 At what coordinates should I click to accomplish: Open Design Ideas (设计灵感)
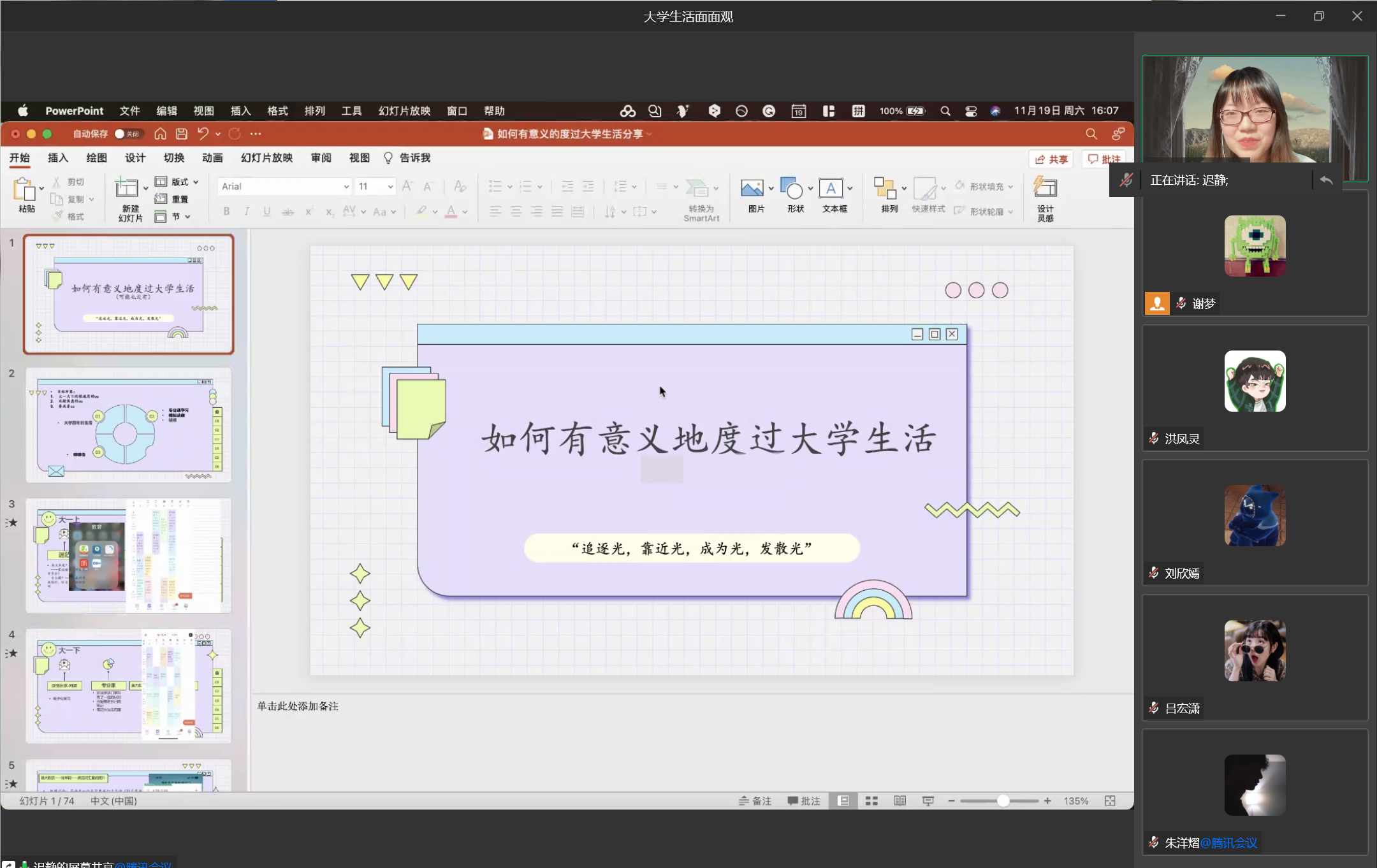[x=1045, y=189]
